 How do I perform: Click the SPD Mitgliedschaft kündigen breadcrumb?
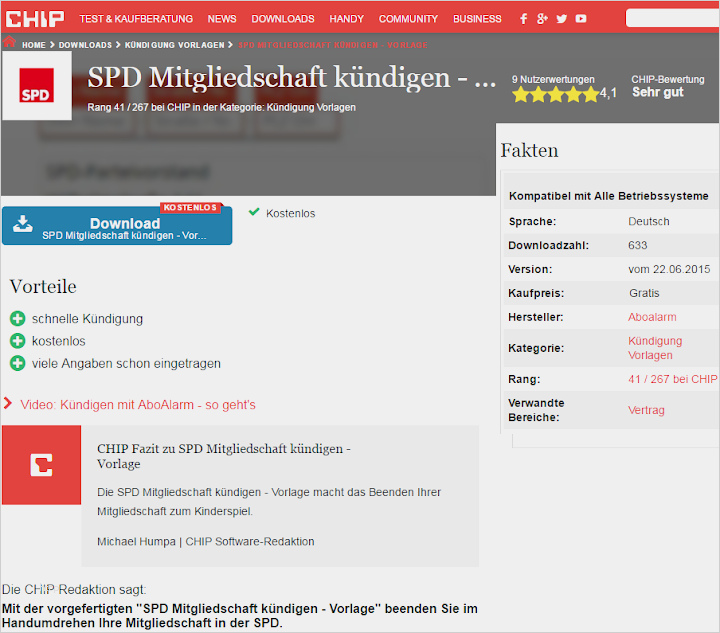point(333,45)
